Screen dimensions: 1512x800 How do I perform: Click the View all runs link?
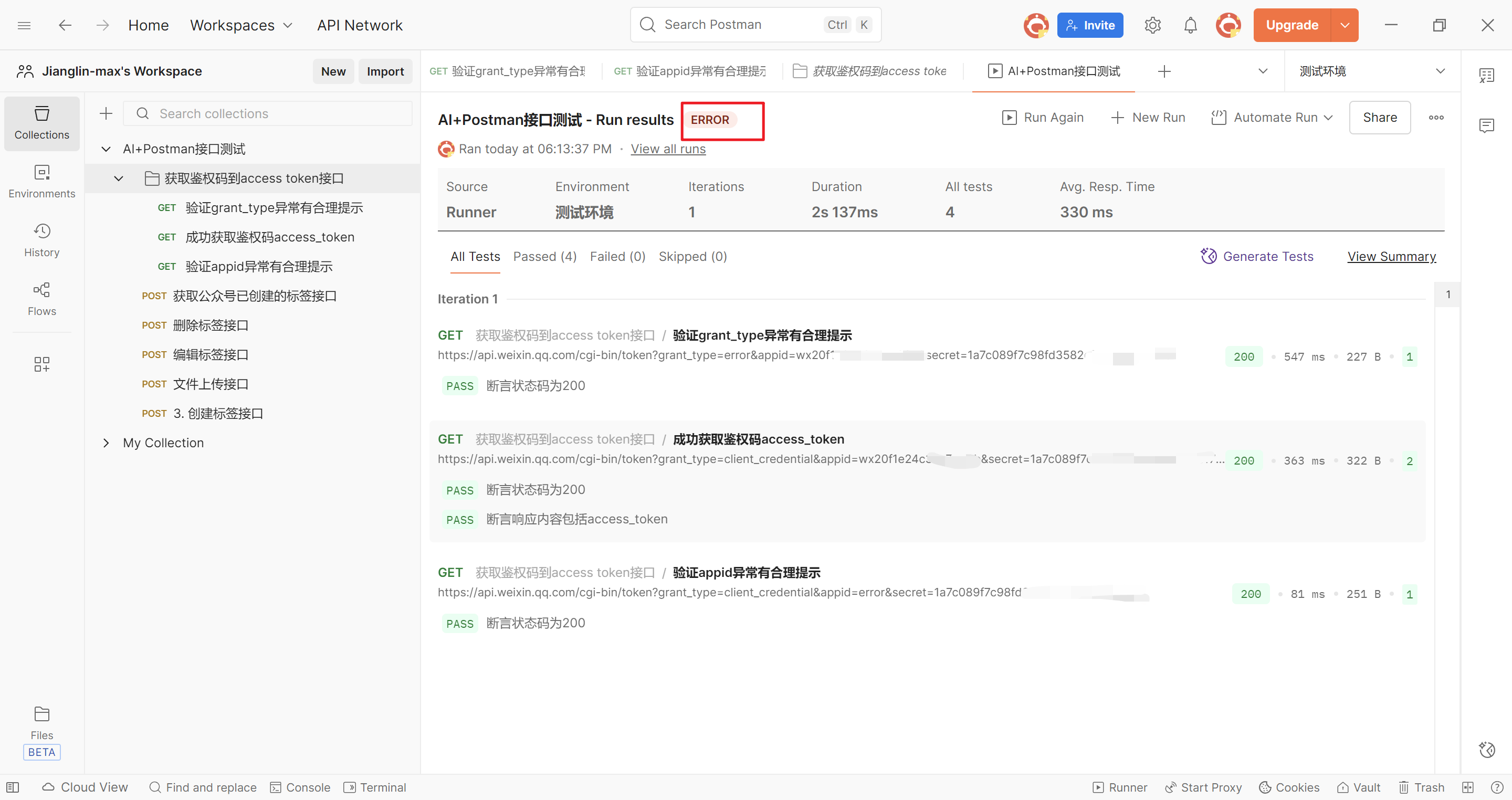668,149
